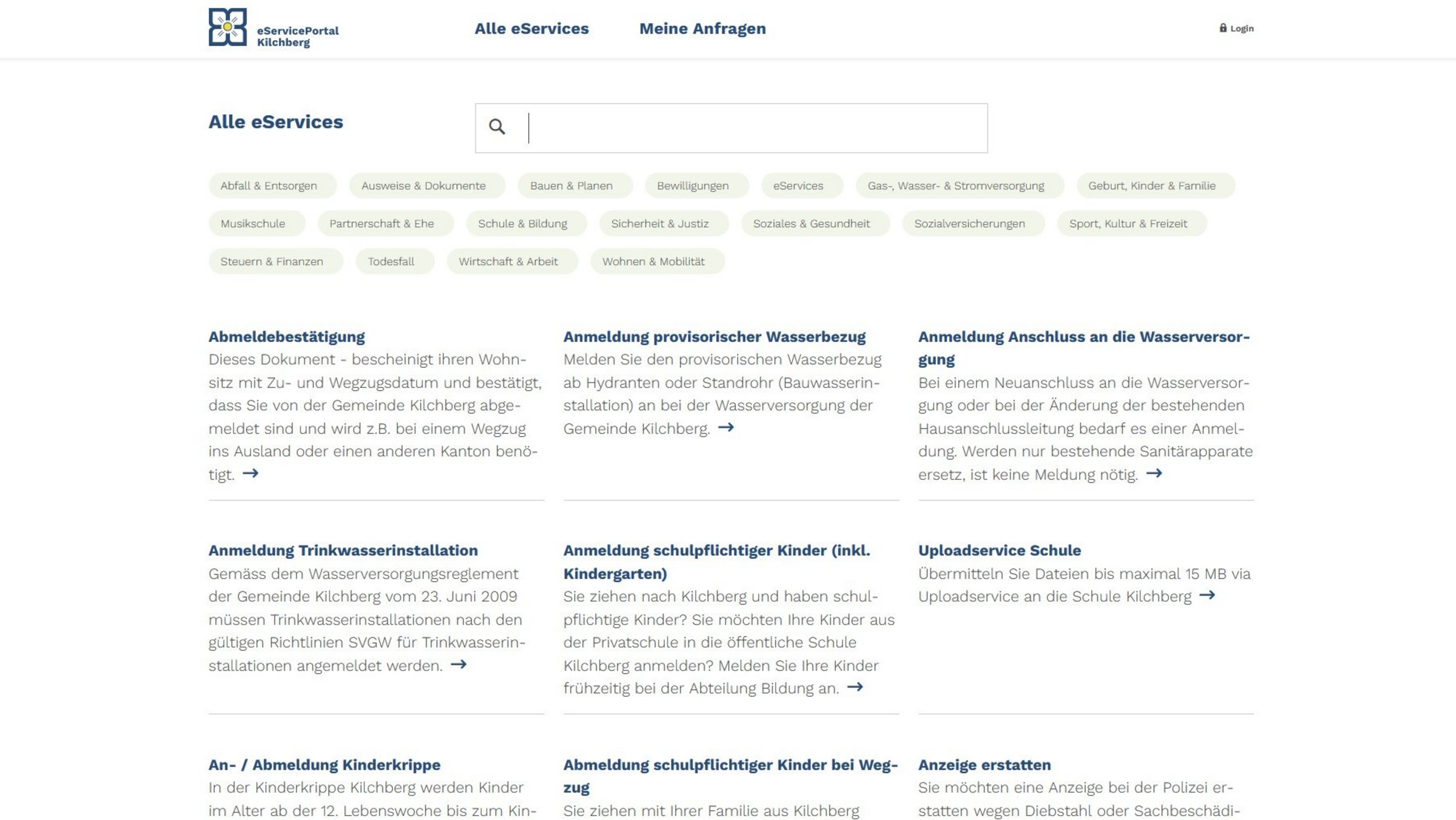The image size is (1456, 820).
Task: Filter by Ausweise & Dokumente
Action: (x=427, y=185)
